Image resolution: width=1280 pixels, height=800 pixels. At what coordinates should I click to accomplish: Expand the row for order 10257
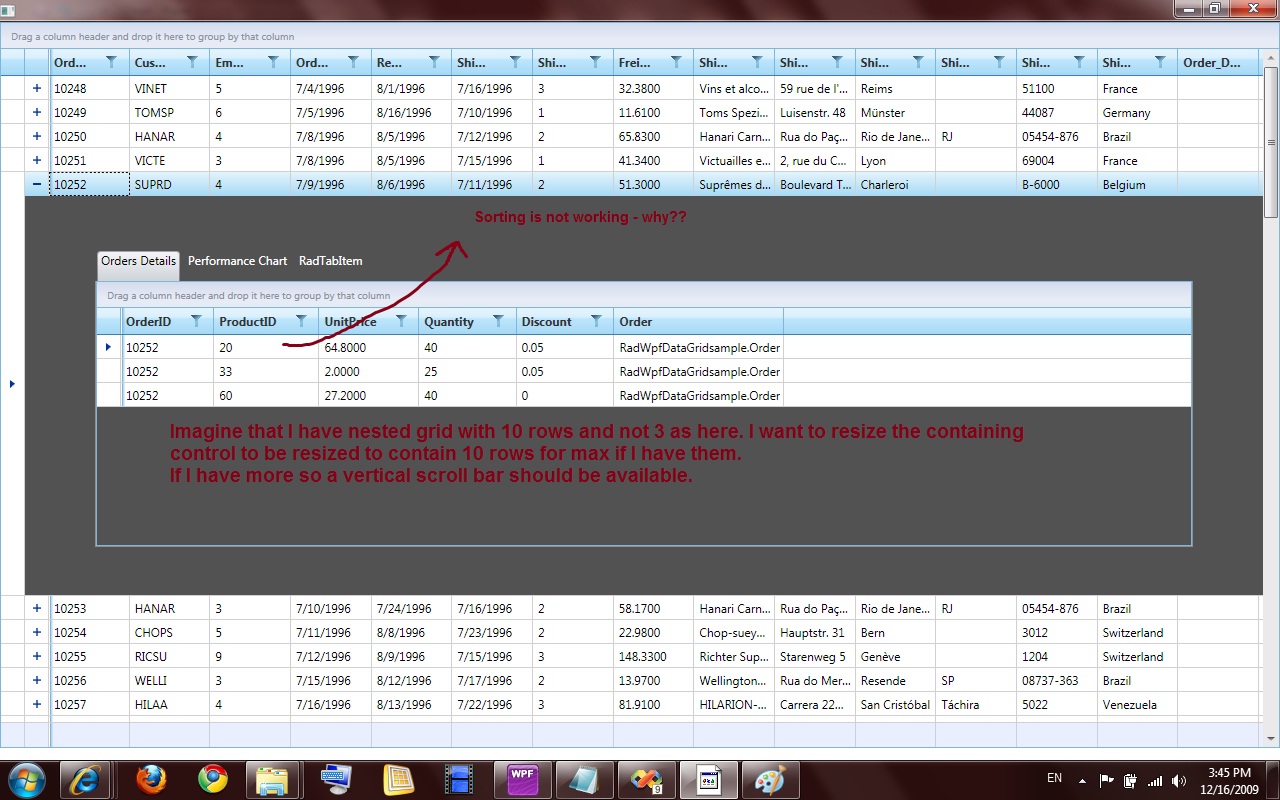point(37,704)
